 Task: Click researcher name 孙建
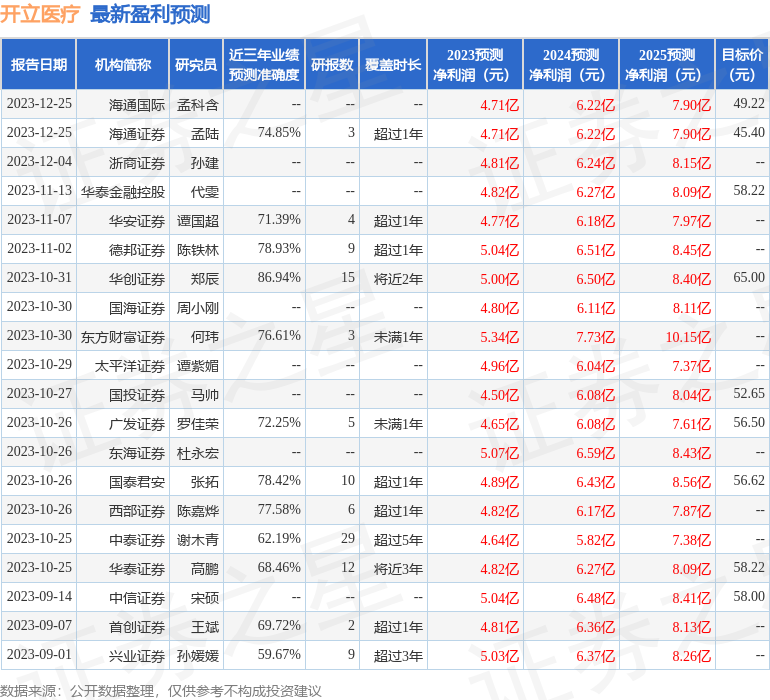click(205, 163)
